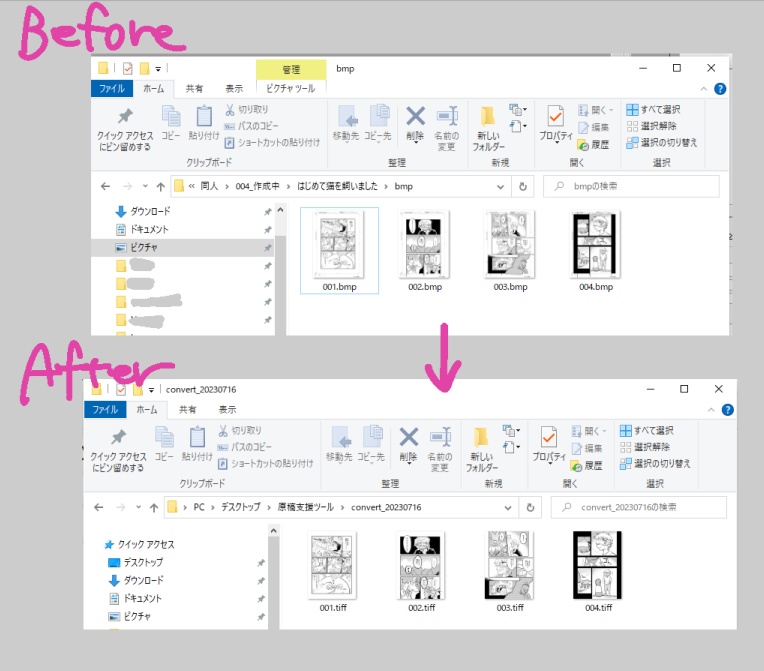This screenshot has width=764, height=671.
Task: Click convert_20230716の検索 search field
Action: (638, 507)
